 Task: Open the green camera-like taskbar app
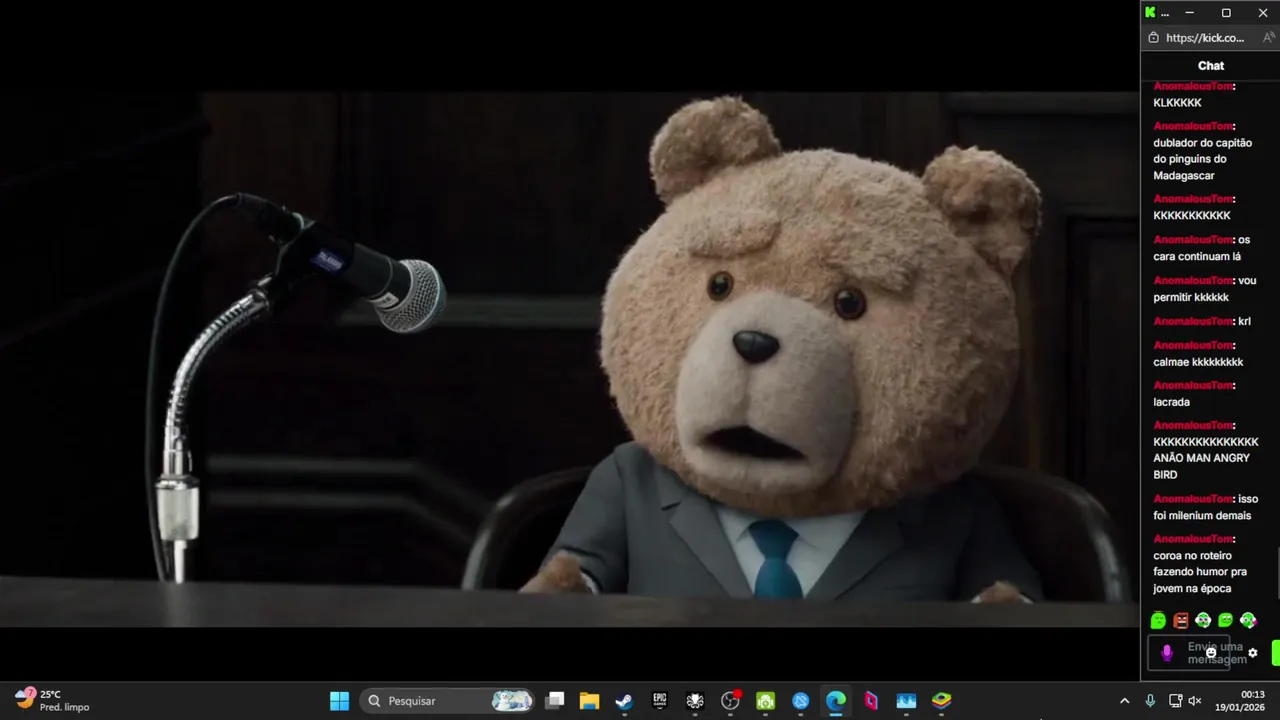click(765, 701)
